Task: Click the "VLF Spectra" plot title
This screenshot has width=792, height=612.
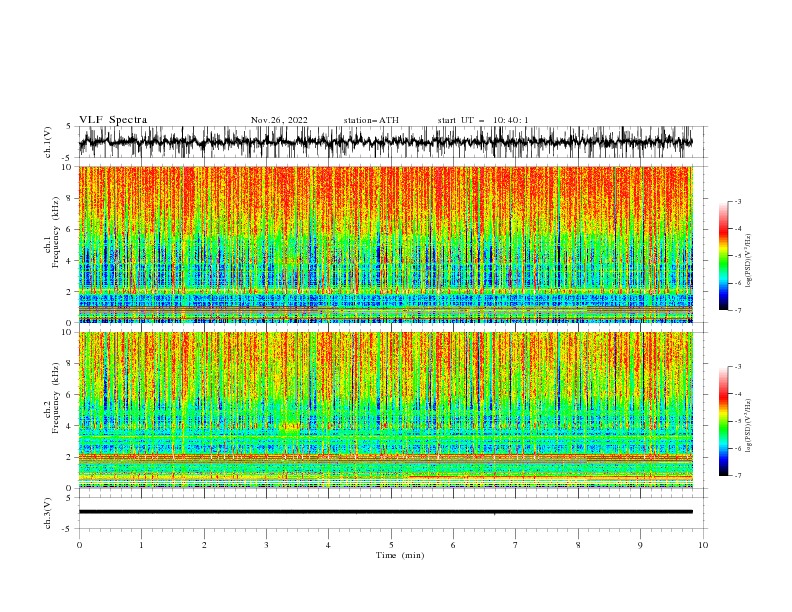Action: [113, 120]
